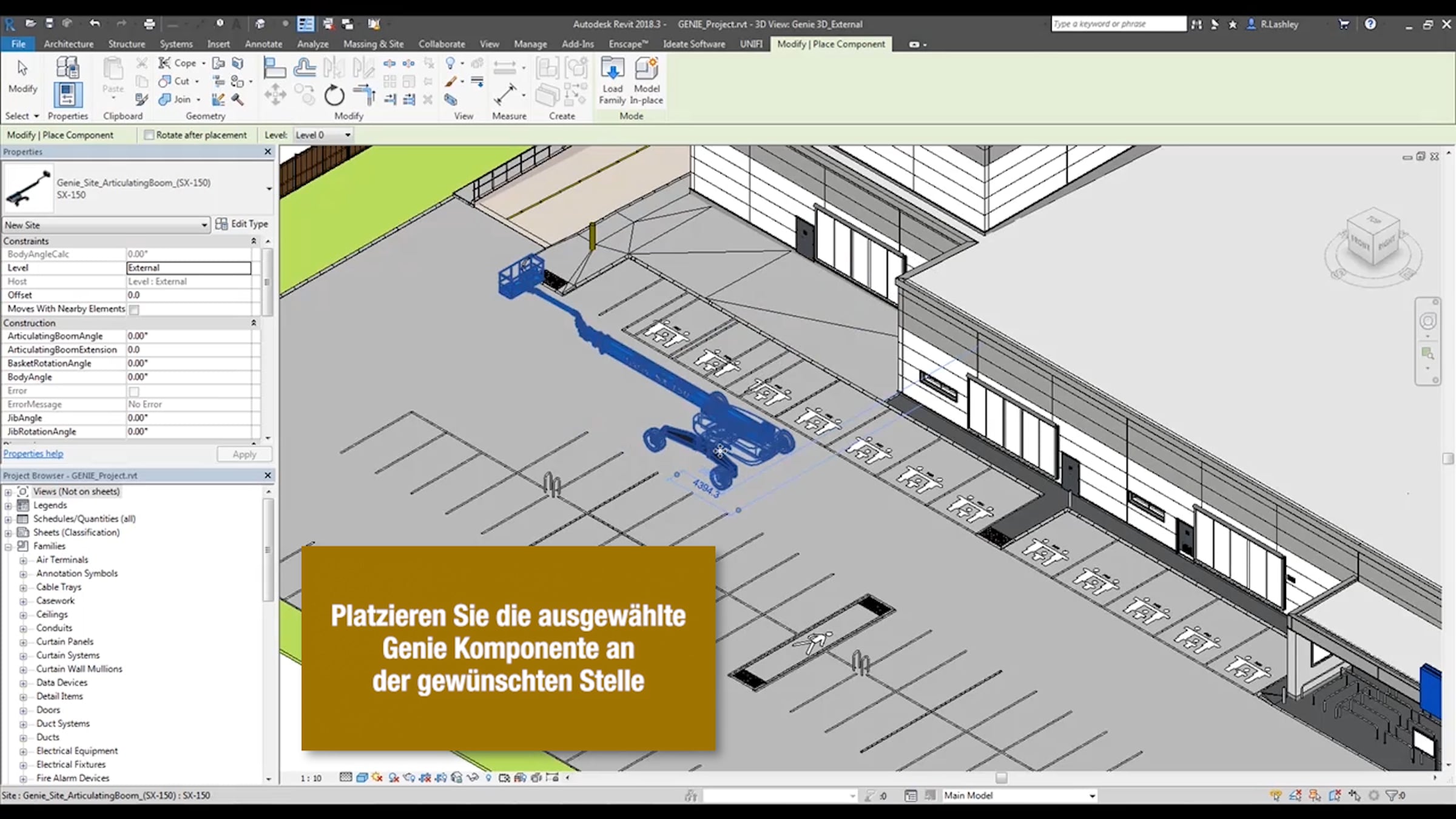The image size is (1456, 819).
Task: Close the Project Browser panel
Action: point(268,476)
